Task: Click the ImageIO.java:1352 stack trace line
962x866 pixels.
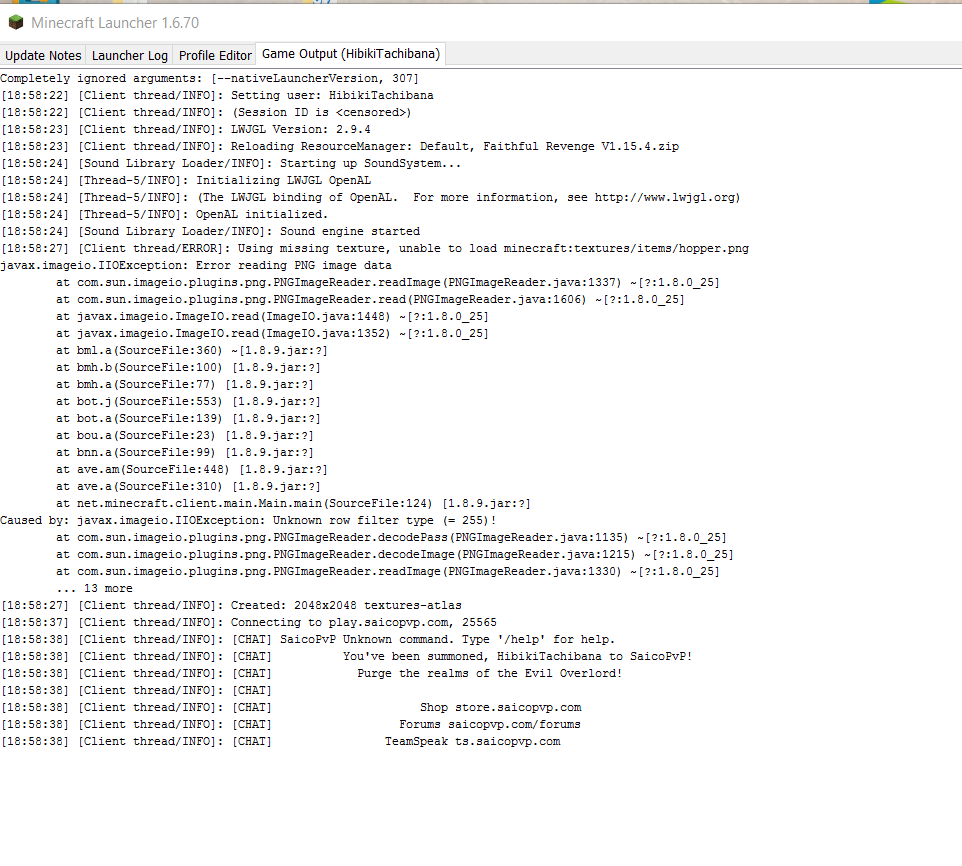Action: (272, 334)
